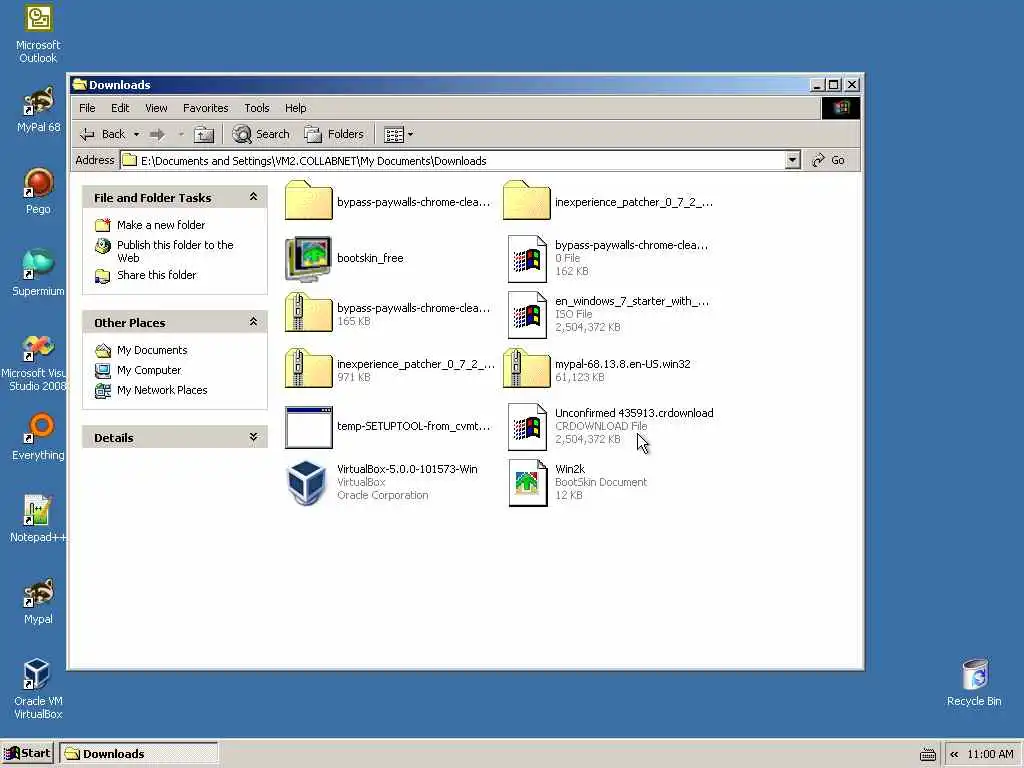The width and height of the screenshot is (1024, 768).
Task: Show hidden tray icons chevron
Action: tap(954, 754)
